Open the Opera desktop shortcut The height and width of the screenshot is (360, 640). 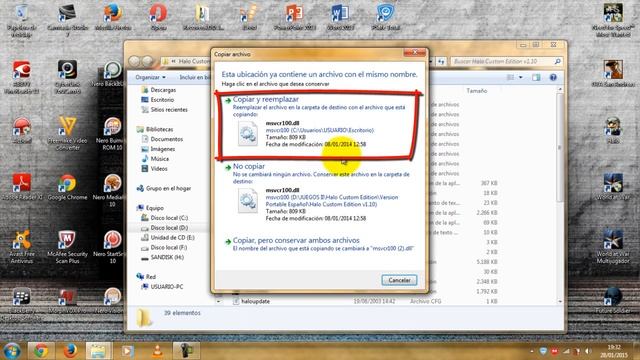pos(158,18)
